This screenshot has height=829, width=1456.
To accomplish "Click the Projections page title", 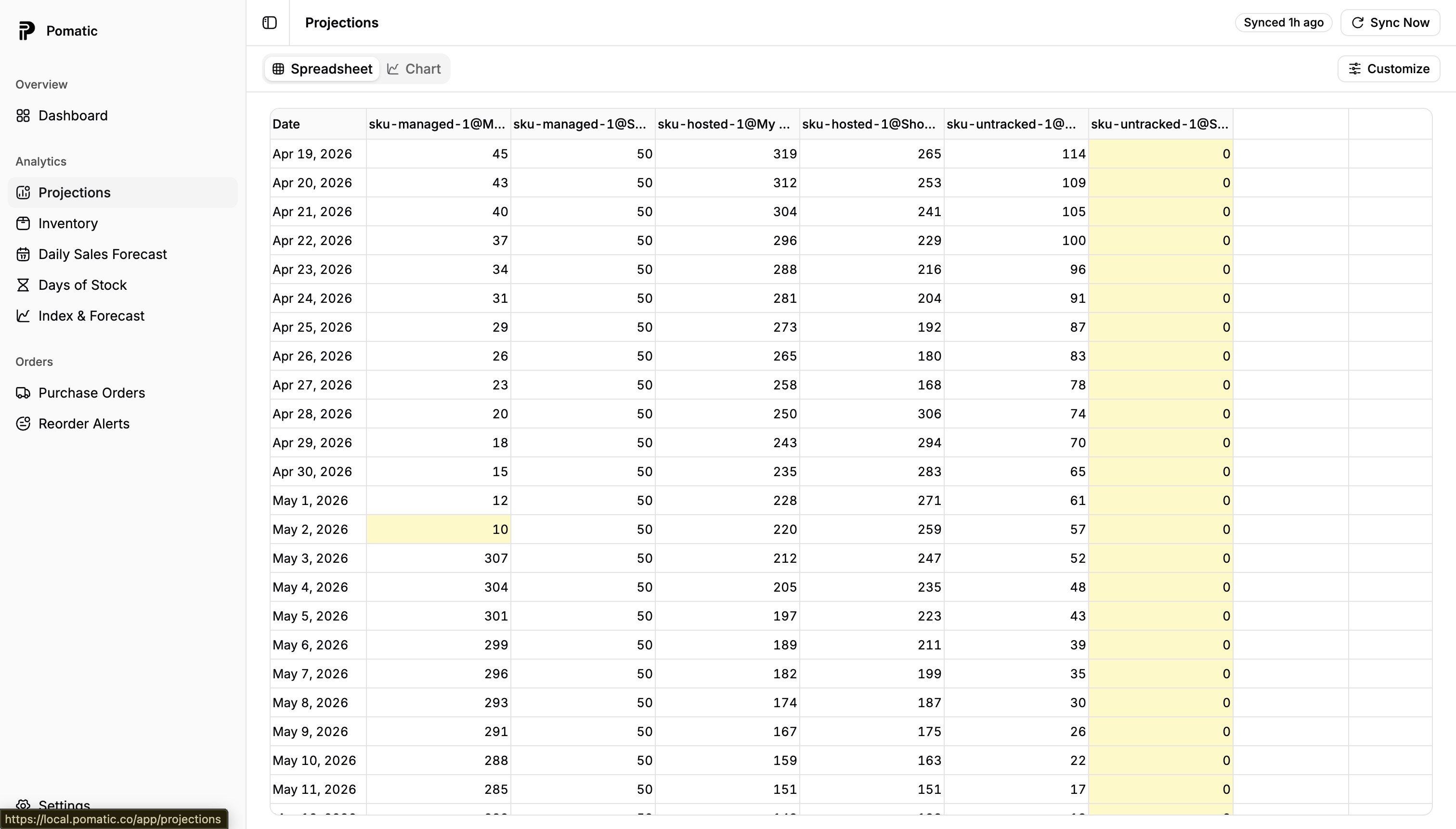I will [x=342, y=23].
